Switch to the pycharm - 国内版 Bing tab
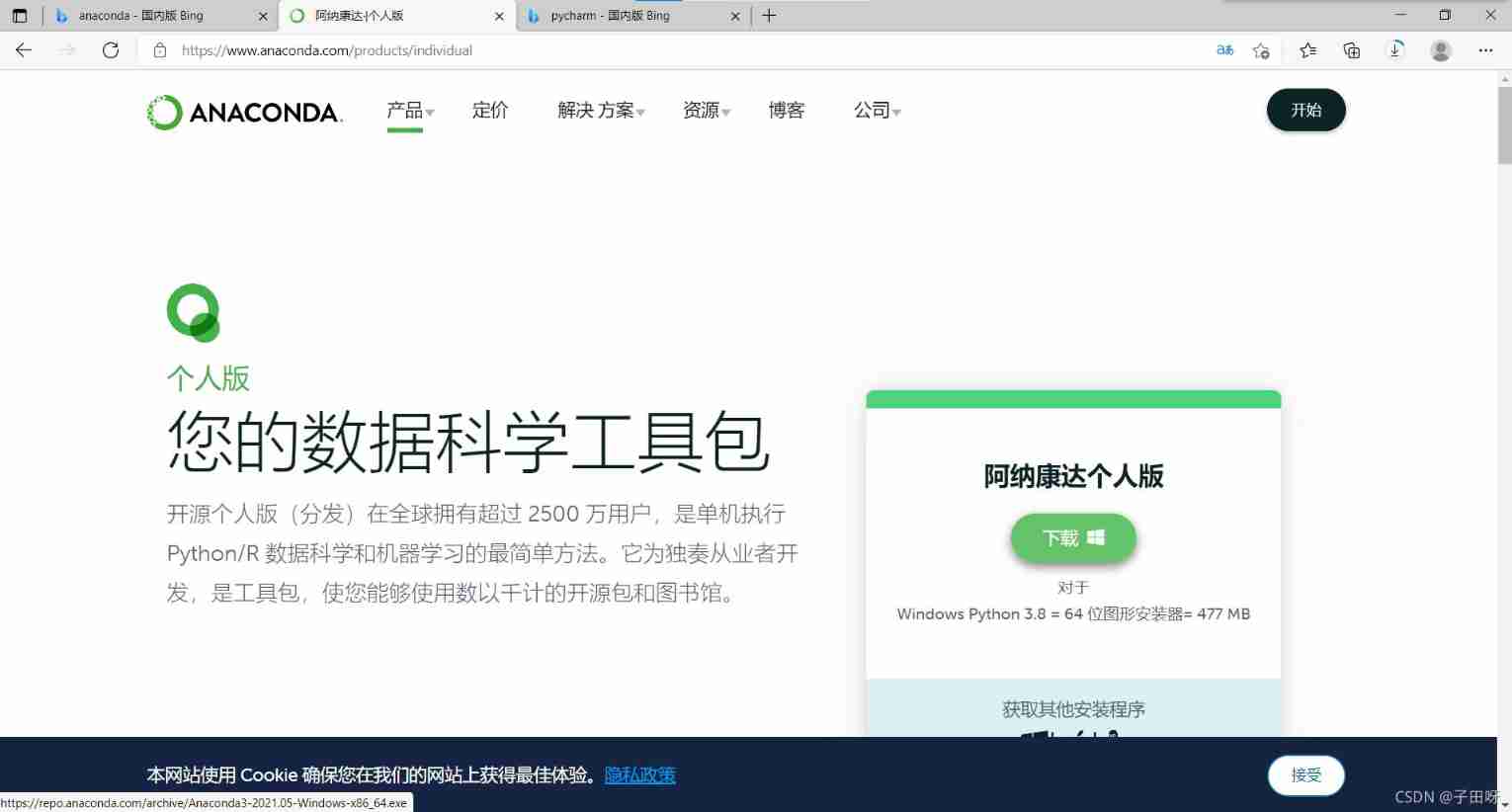The height and width of the screenshot is (812, 1512). click(633, 16)
